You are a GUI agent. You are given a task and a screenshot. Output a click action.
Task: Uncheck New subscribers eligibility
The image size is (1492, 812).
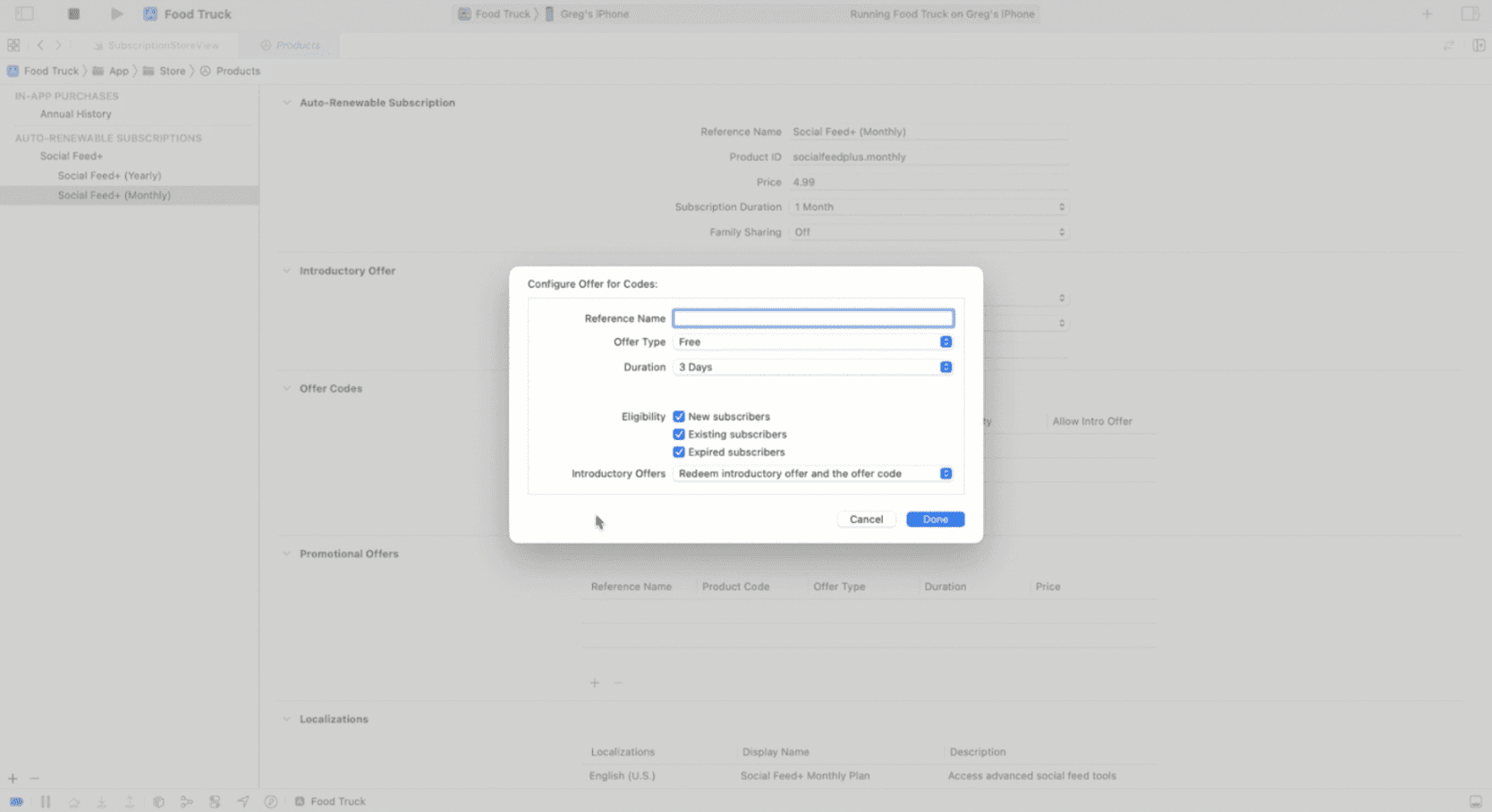[679, 416]
